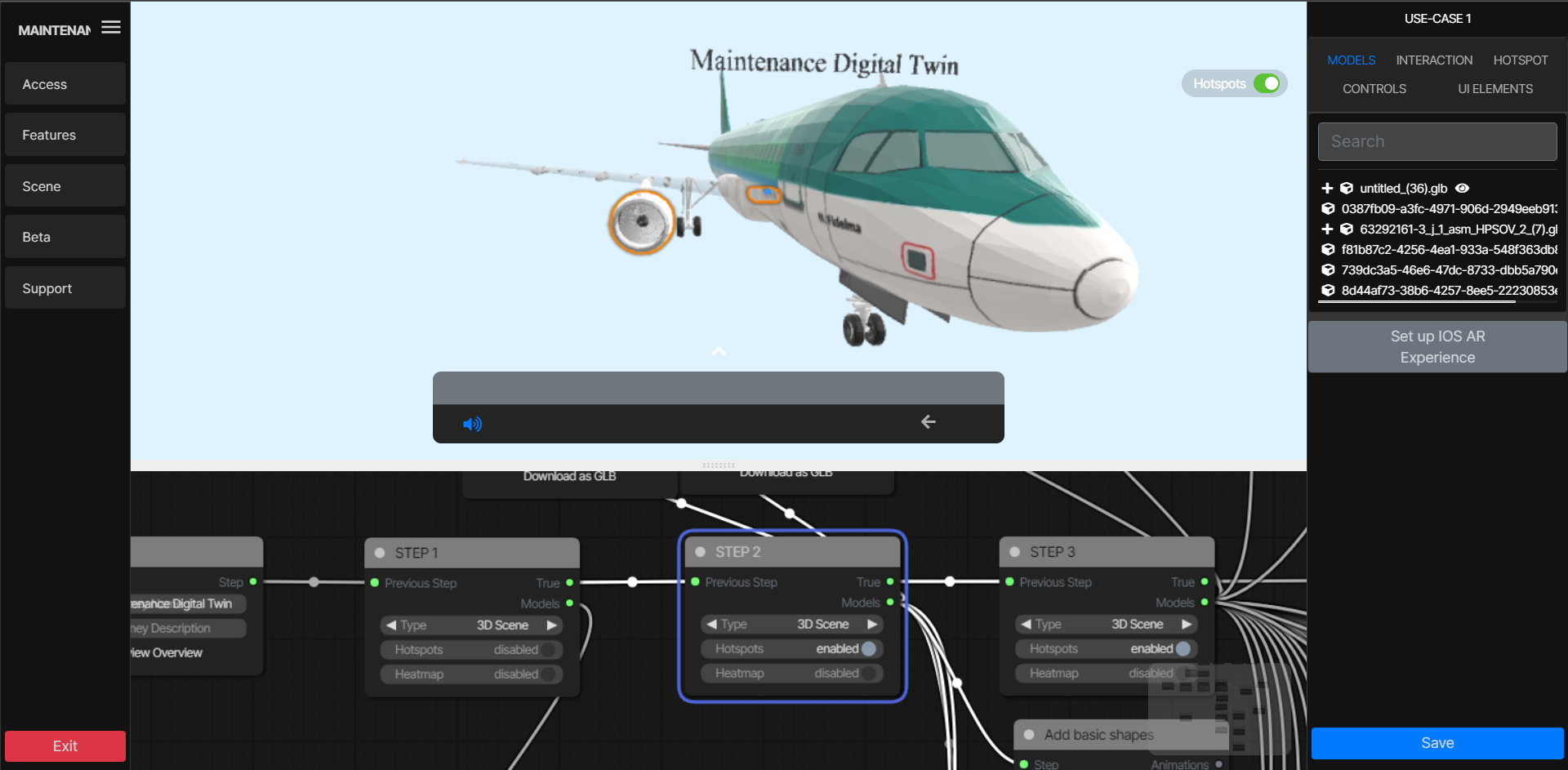Open the UI ELEMENTS tab
This screenshot has width=1568, height=770.
click(1495, 89)
